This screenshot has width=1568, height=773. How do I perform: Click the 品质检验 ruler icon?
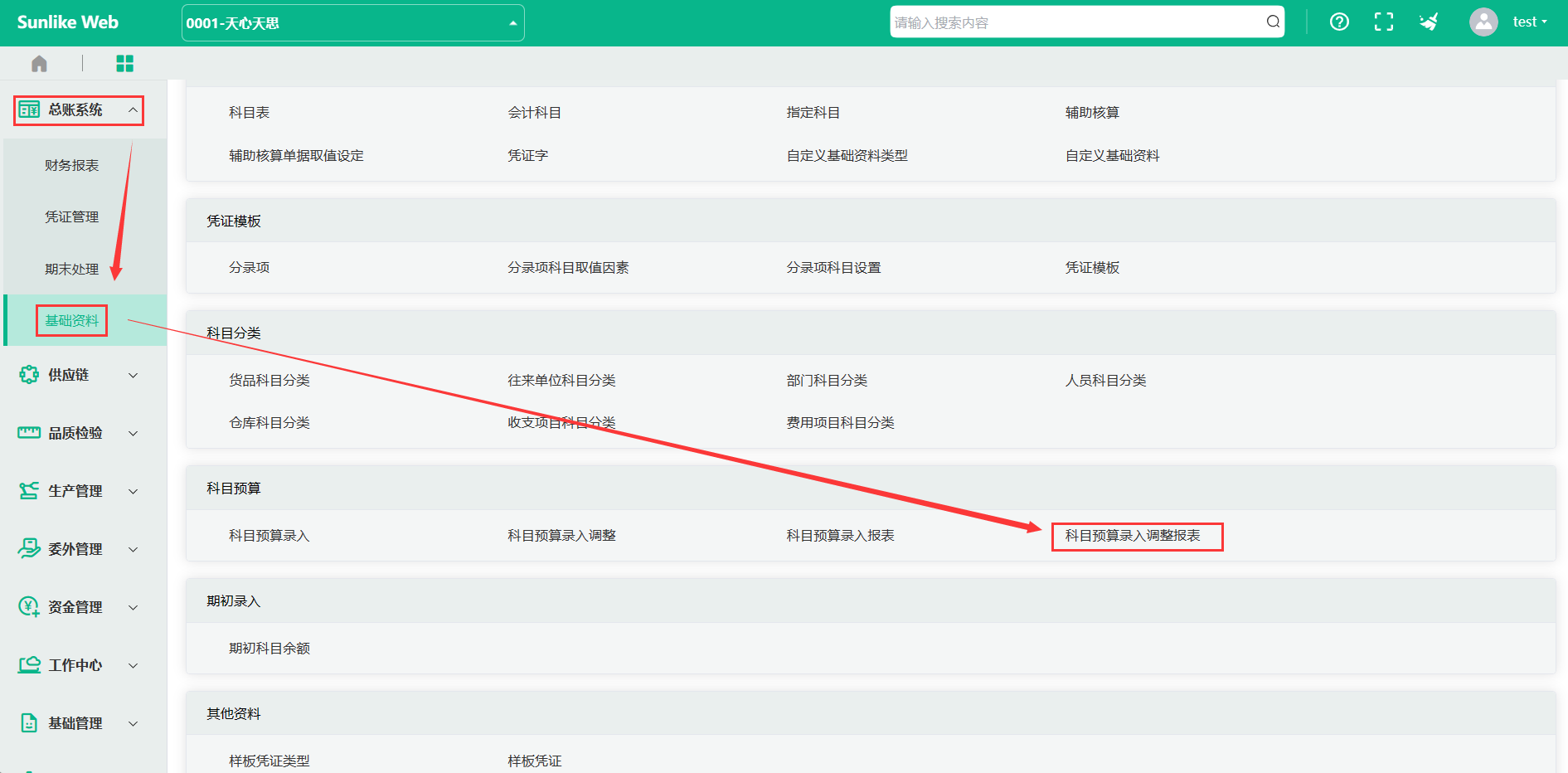(x=29, y=433)
